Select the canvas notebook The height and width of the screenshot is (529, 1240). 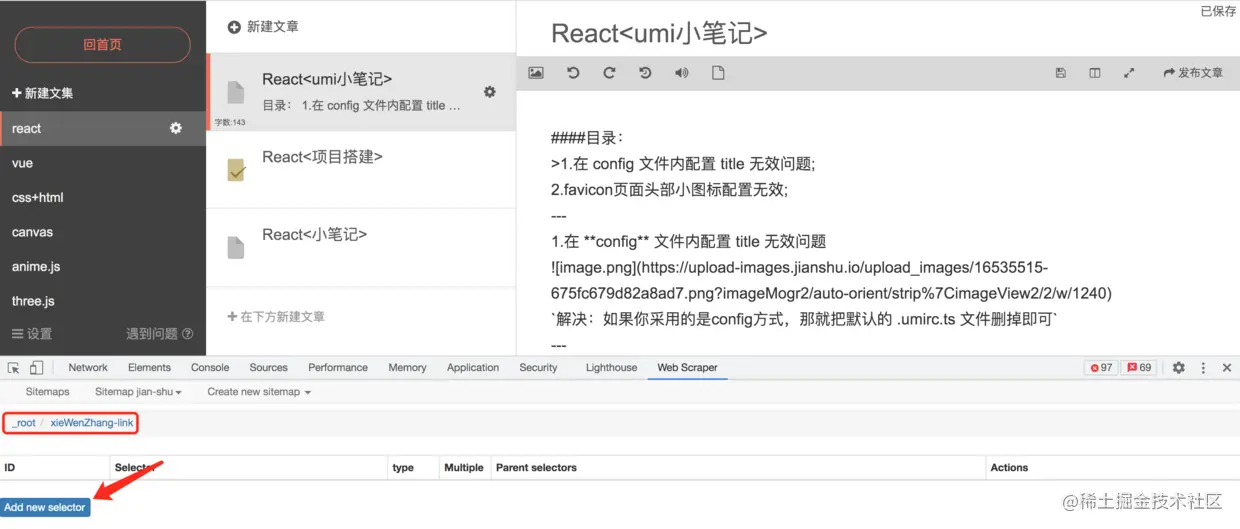(103, 232)
